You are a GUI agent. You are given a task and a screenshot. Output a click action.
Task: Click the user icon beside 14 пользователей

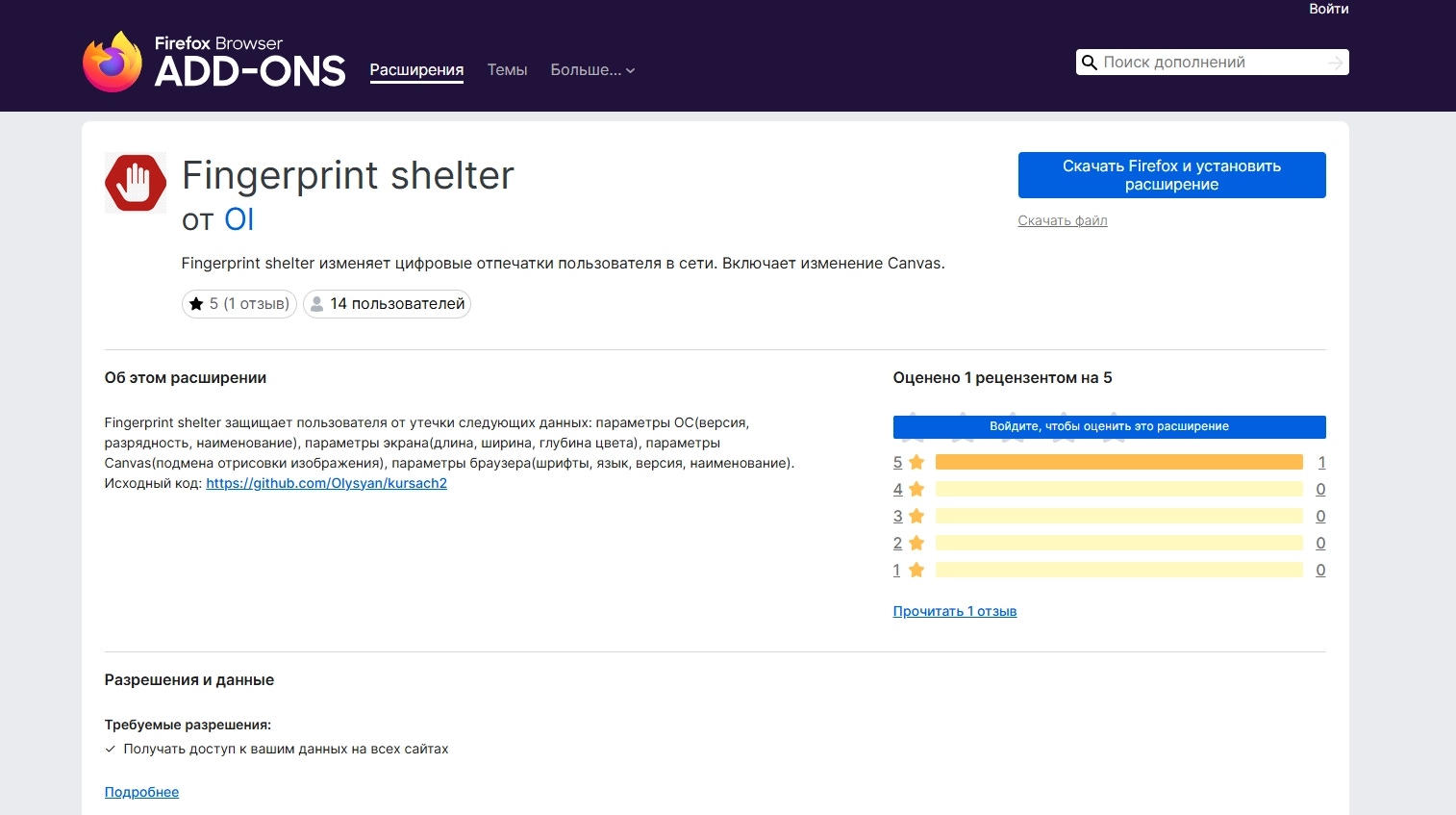click(316, 304)
